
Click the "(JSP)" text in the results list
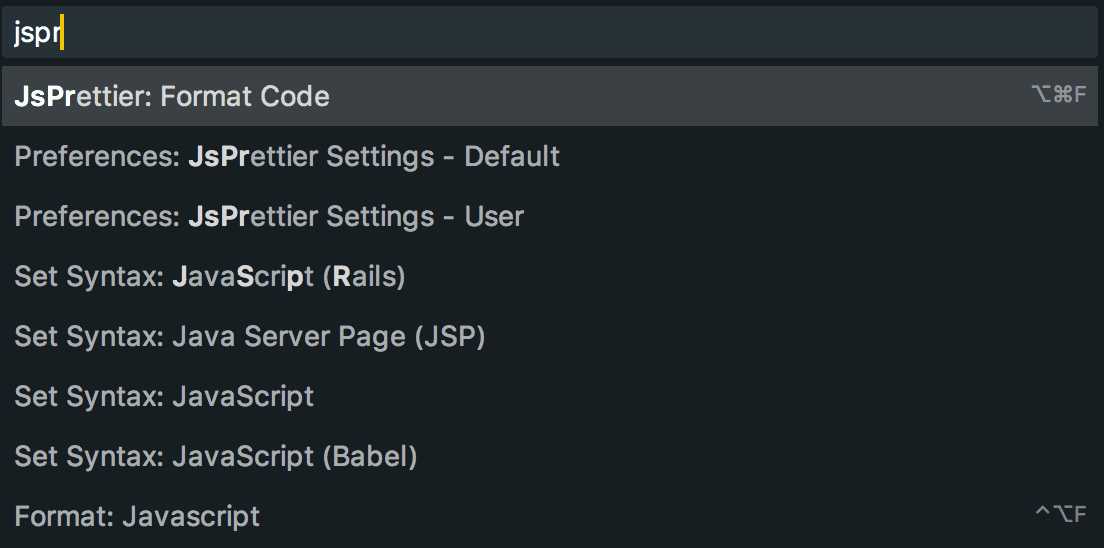449,336
